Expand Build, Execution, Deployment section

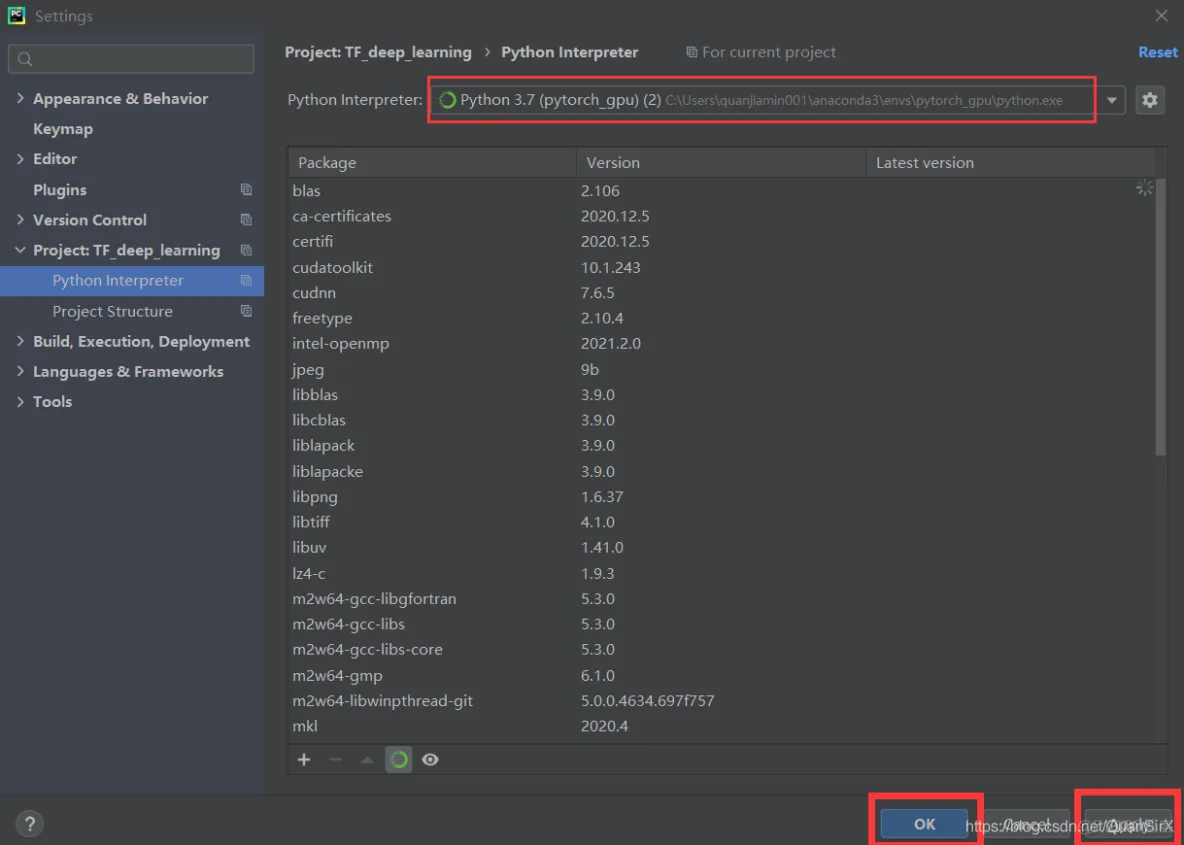pos(20,341)
